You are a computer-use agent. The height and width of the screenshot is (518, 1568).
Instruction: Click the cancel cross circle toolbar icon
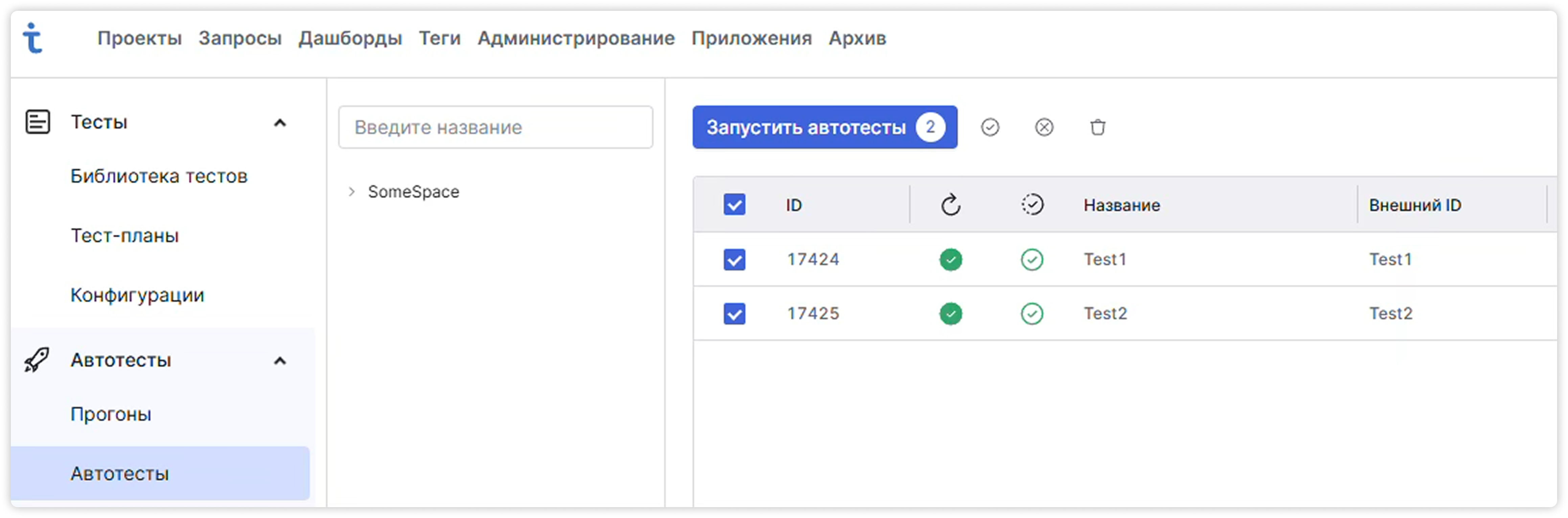(1044, 127)
